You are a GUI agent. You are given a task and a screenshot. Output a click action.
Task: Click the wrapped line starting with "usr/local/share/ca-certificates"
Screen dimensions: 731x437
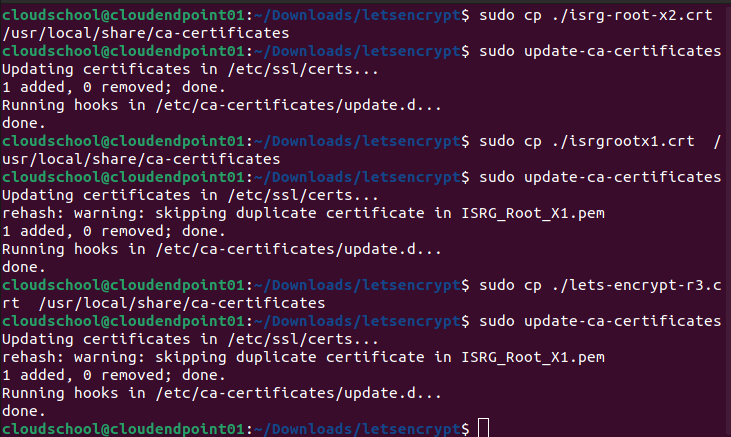click(x=141, y=159)
